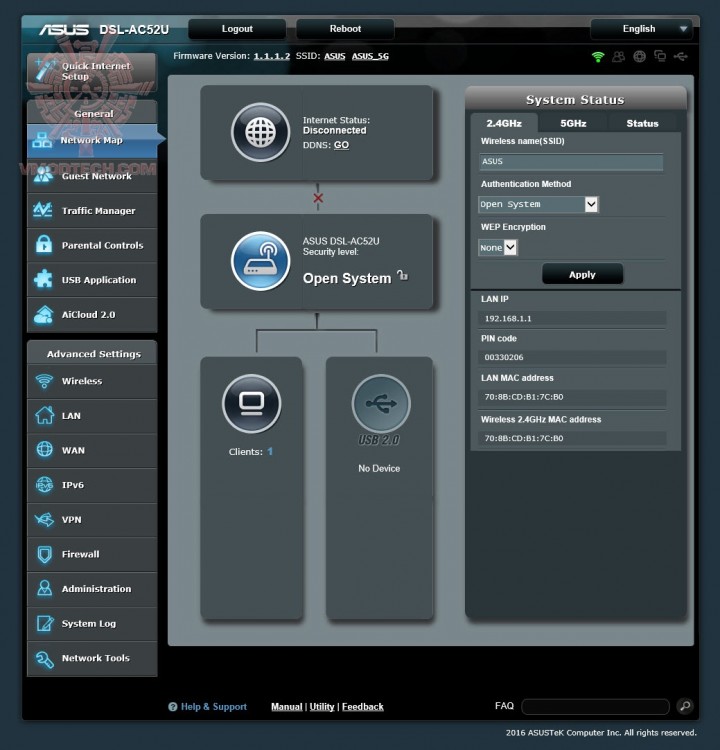The image size is (720, 750).
Task: Click the Network Map sidebar icon
Action: (x=43, y=140)
